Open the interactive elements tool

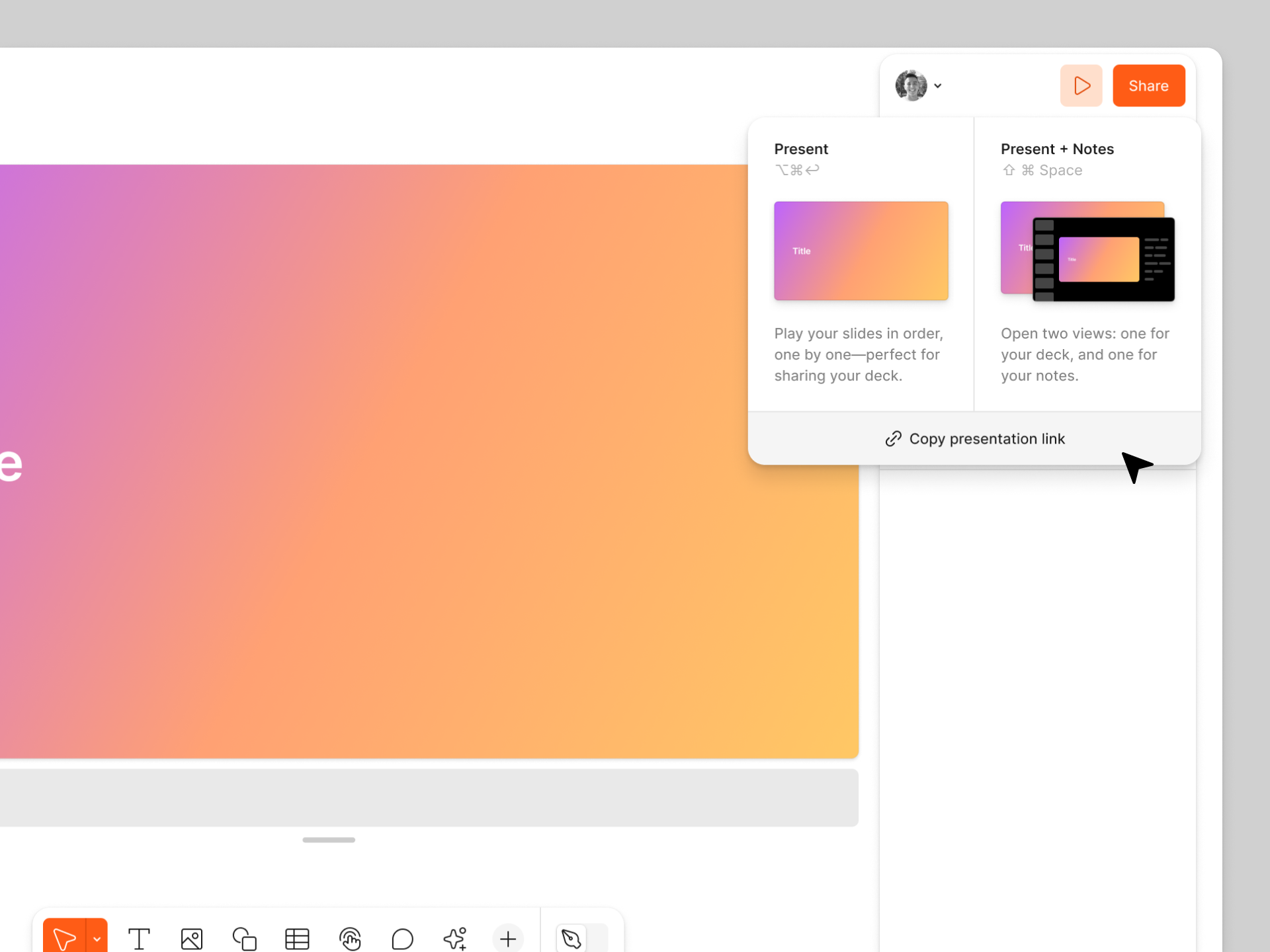(x=350, y=938)
